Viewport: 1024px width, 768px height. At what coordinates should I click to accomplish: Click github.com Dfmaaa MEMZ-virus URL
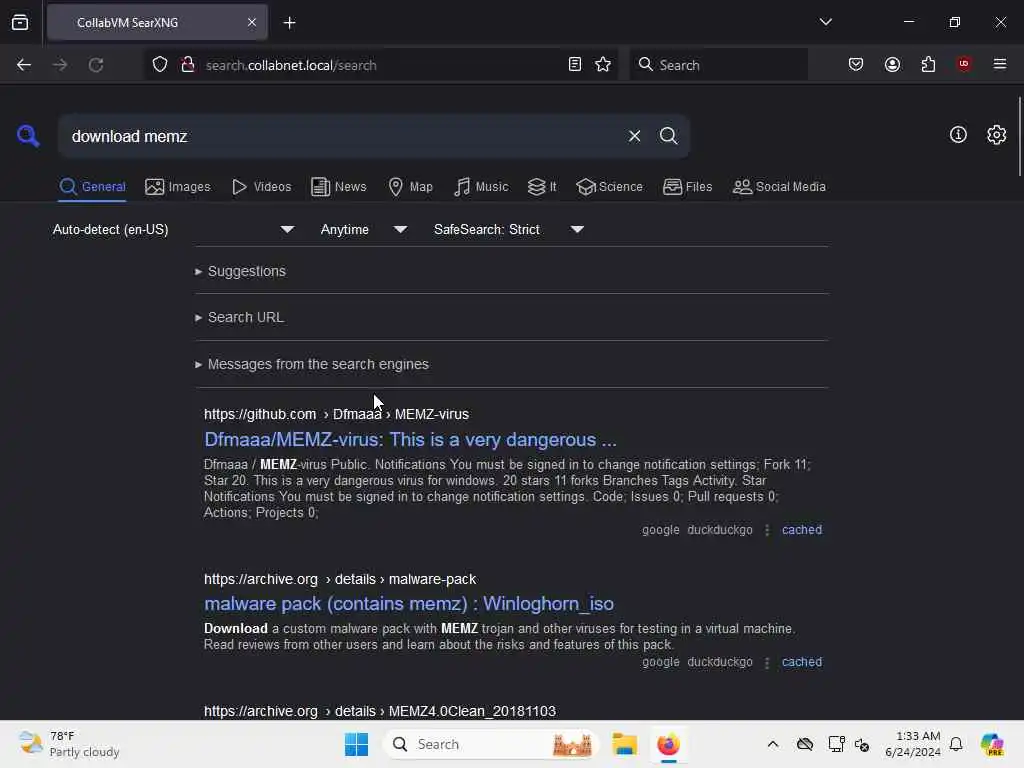(336, 414)
